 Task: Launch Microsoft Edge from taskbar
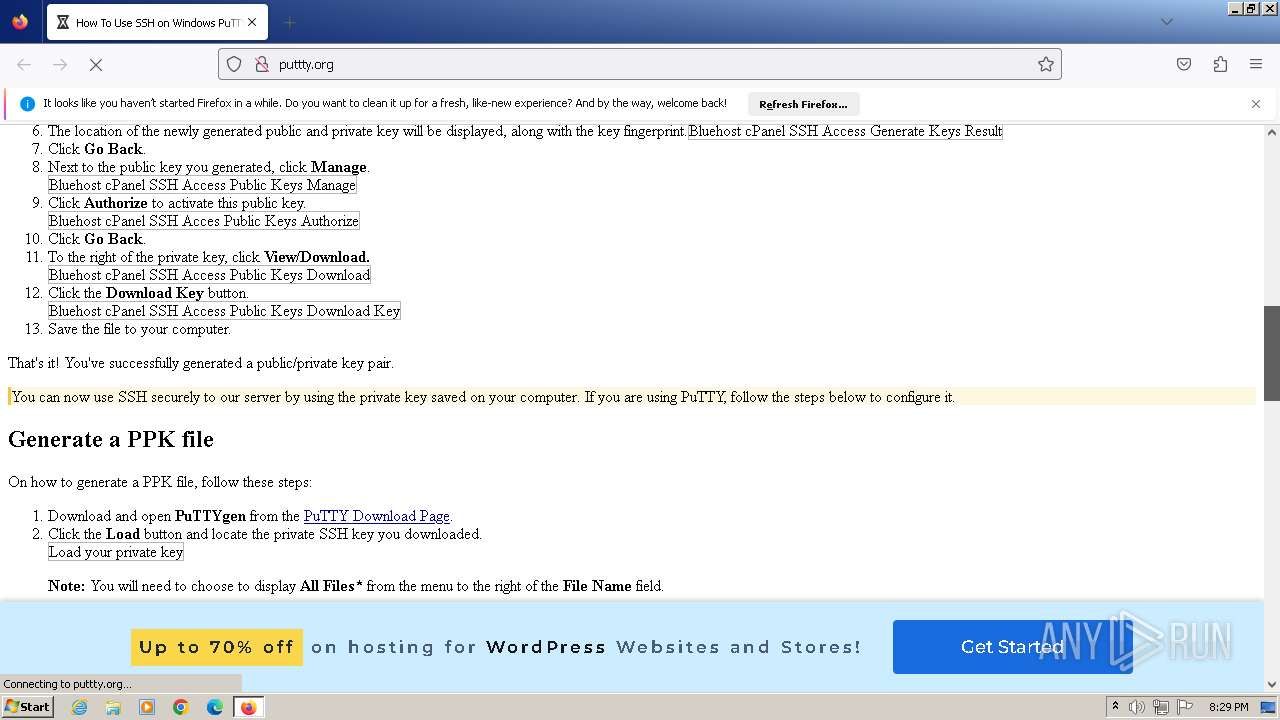coord(215,707)
